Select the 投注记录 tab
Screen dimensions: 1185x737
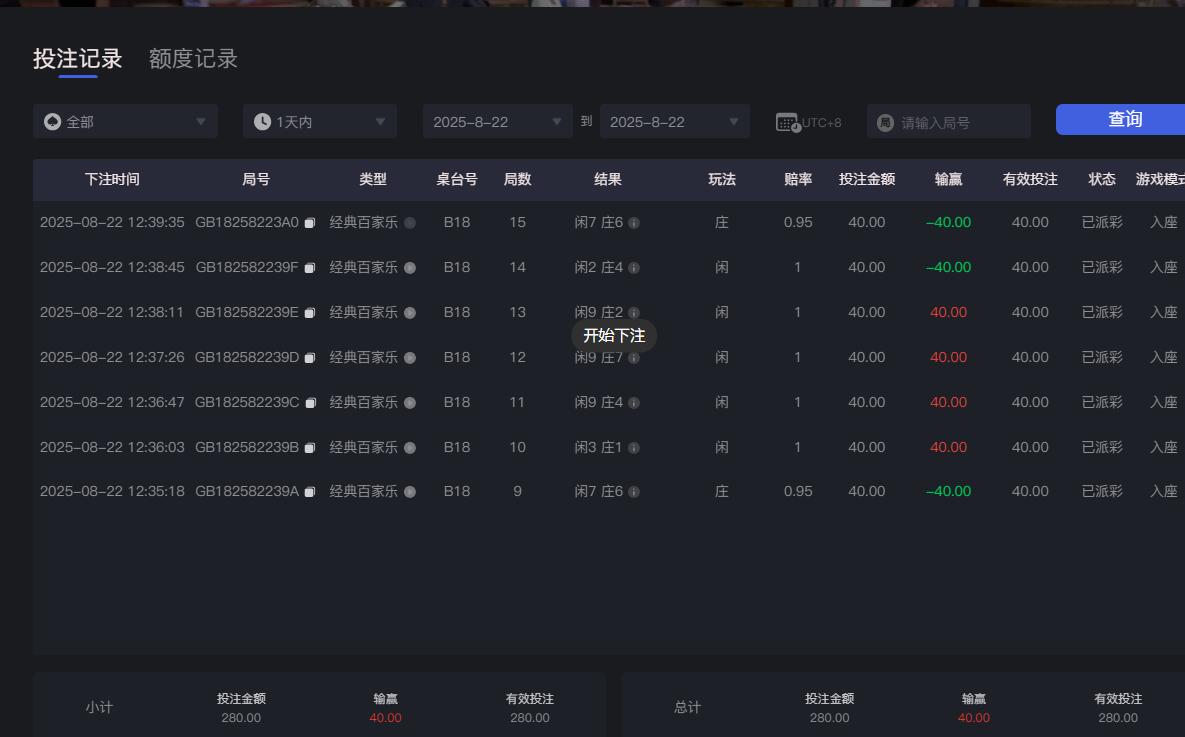80,58
